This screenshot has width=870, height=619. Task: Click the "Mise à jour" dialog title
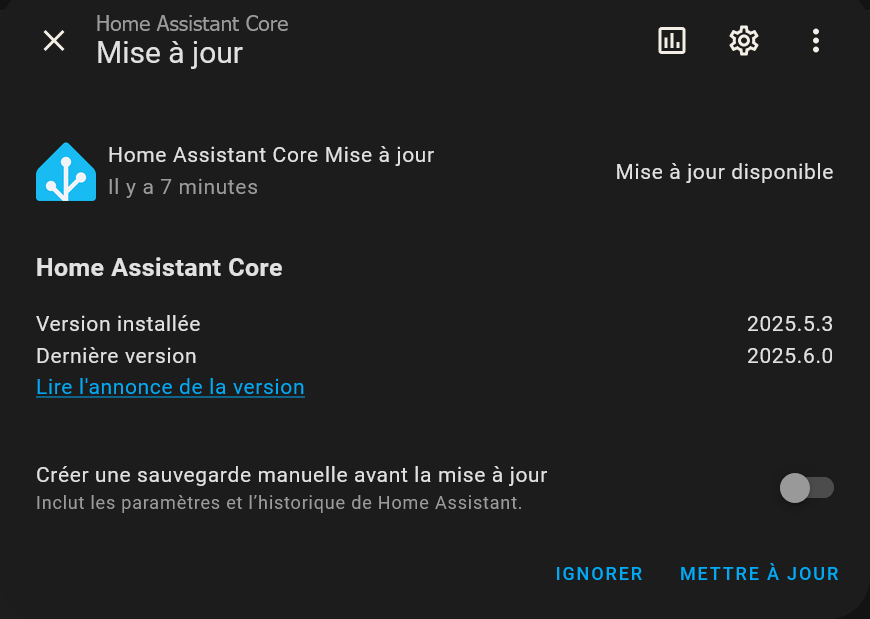click(169, 53)
